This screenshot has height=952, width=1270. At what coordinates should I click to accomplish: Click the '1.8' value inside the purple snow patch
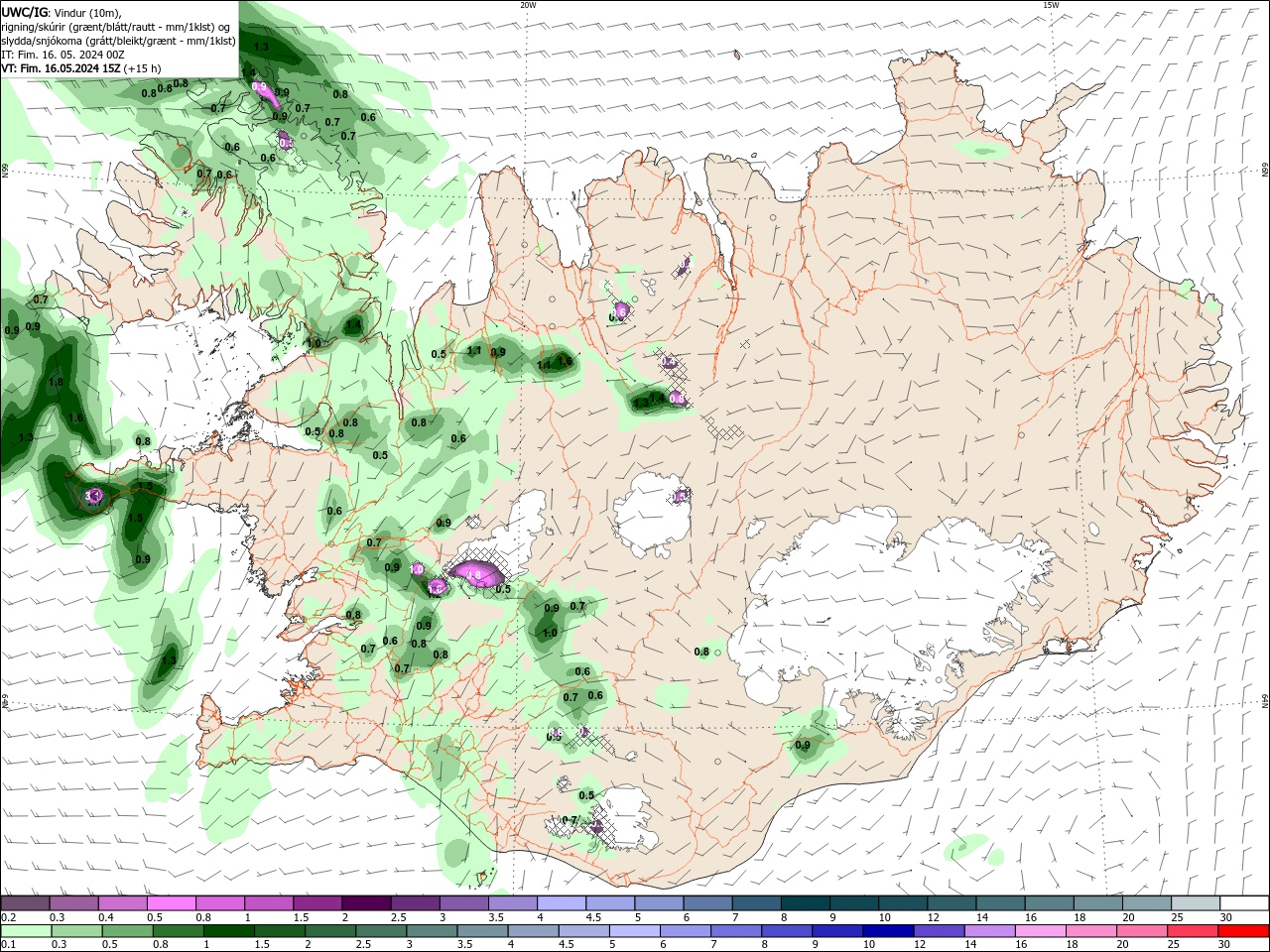[474, 575]
